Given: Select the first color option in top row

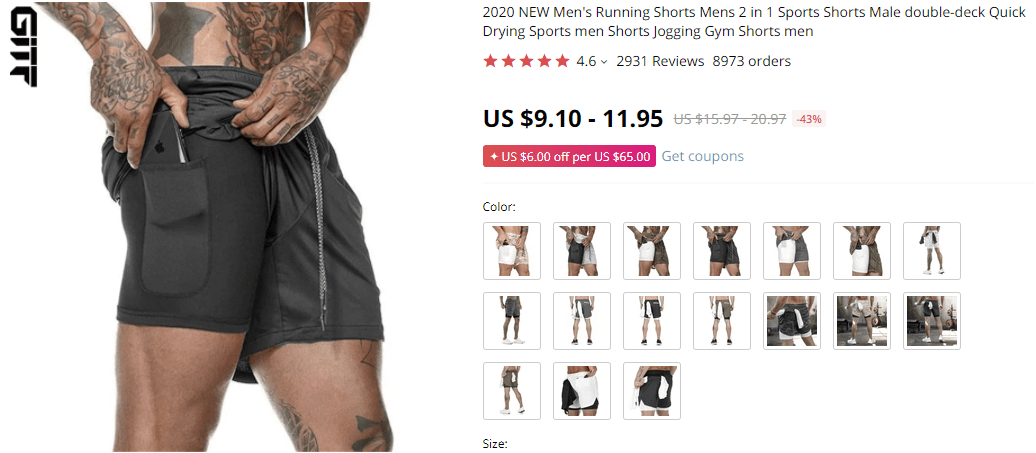Looking at the screenshot, I should (x=512, y=251).
